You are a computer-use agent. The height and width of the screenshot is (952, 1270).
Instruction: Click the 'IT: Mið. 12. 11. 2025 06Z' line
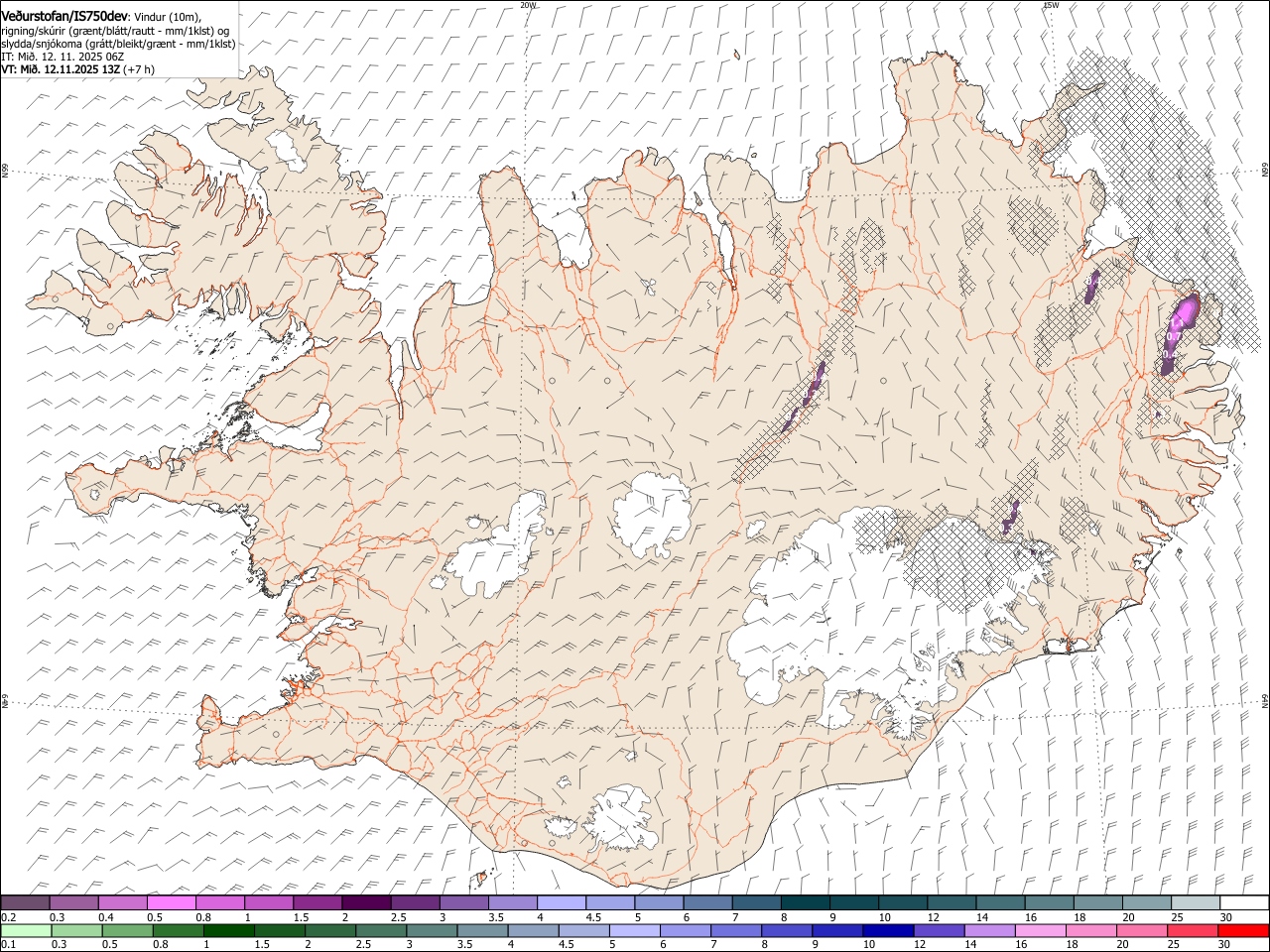(63, 57)
